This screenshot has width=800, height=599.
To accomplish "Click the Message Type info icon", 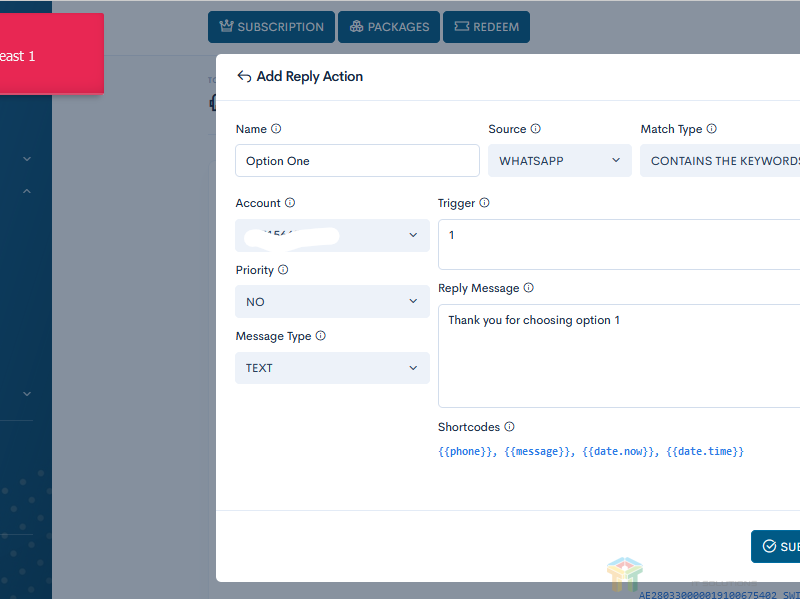I will (x=321, y=336).
